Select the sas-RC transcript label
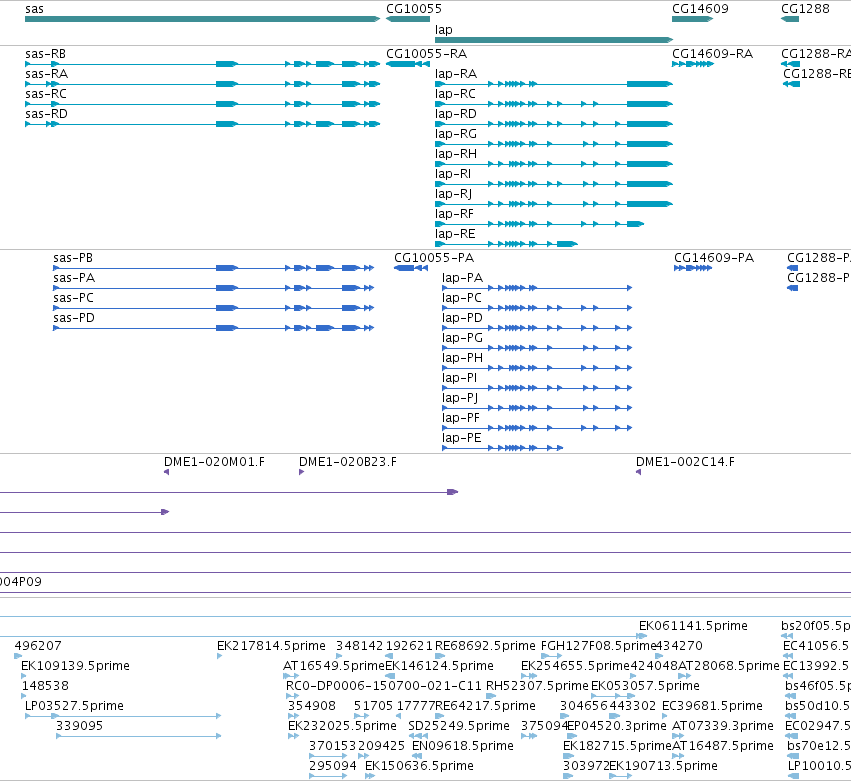The height and width of the screenshot is (781, 851). point(46,94)
